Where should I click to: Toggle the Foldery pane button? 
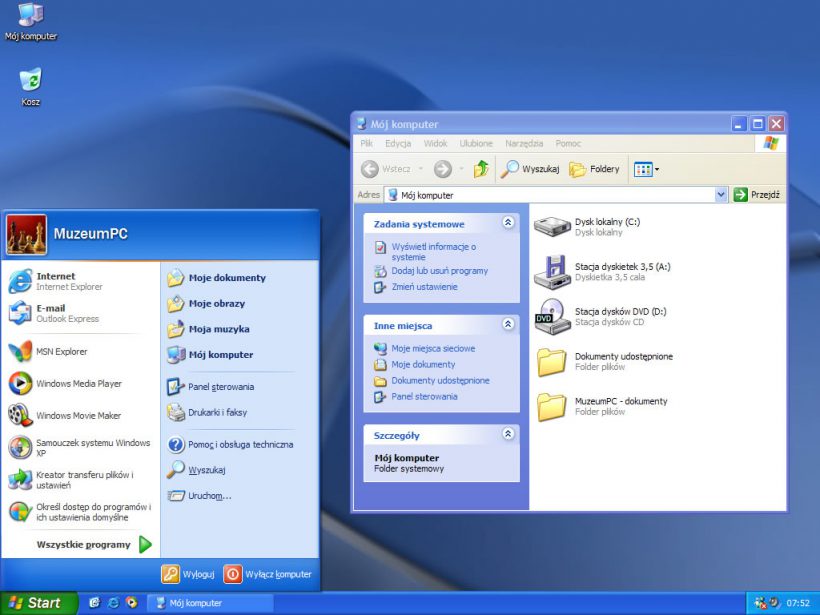coord(594,169)
